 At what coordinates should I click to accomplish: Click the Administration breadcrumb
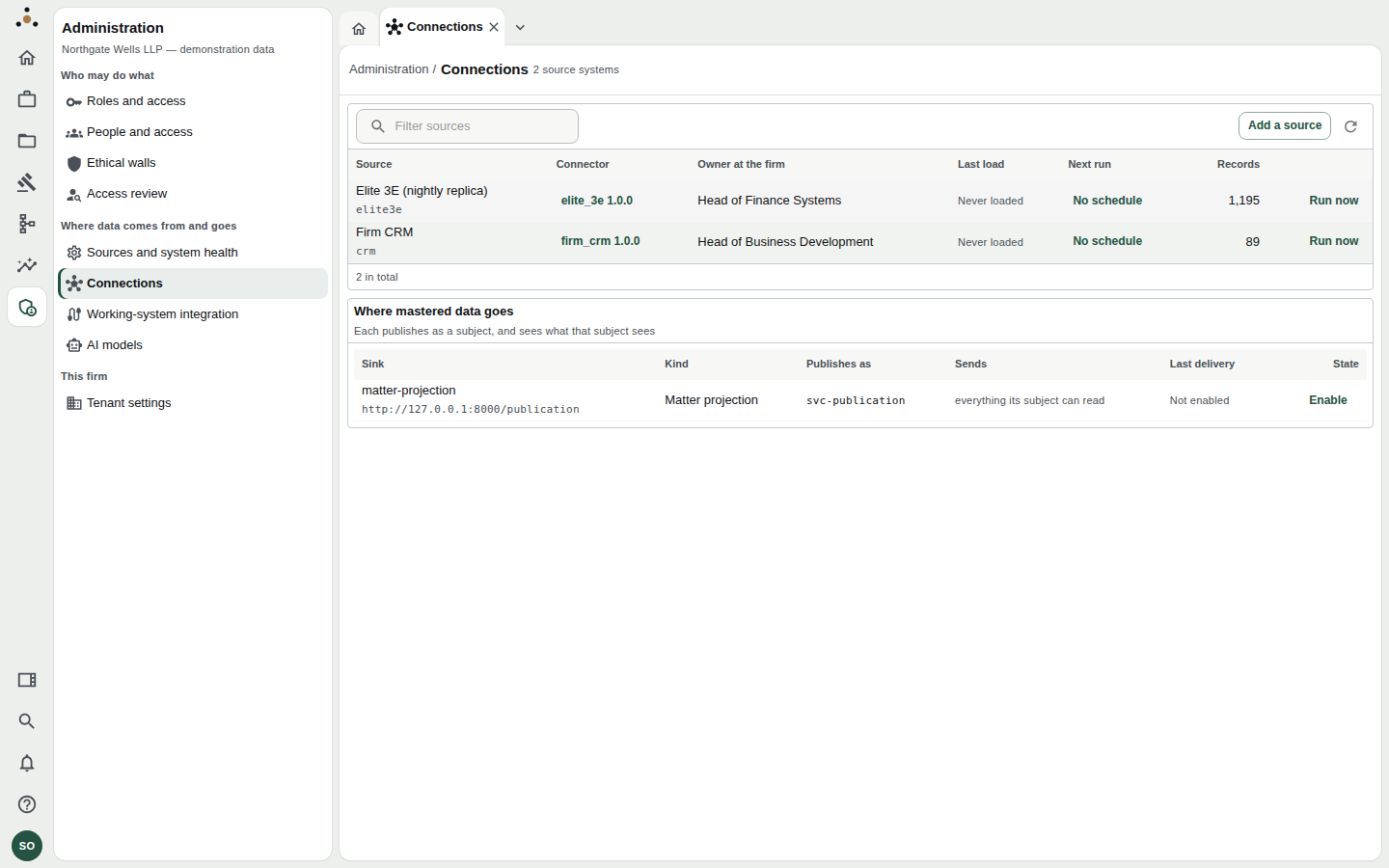click(x=389, y=69)
